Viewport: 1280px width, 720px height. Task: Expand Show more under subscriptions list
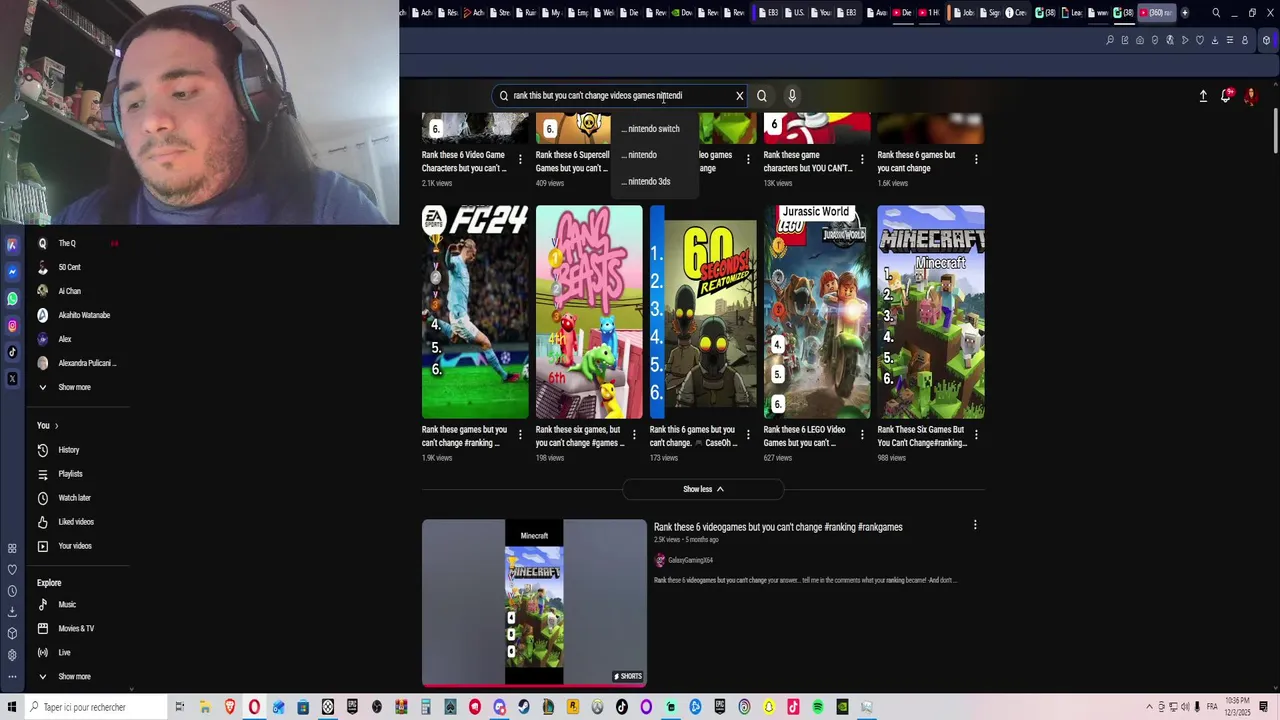(x=75, y=387)
